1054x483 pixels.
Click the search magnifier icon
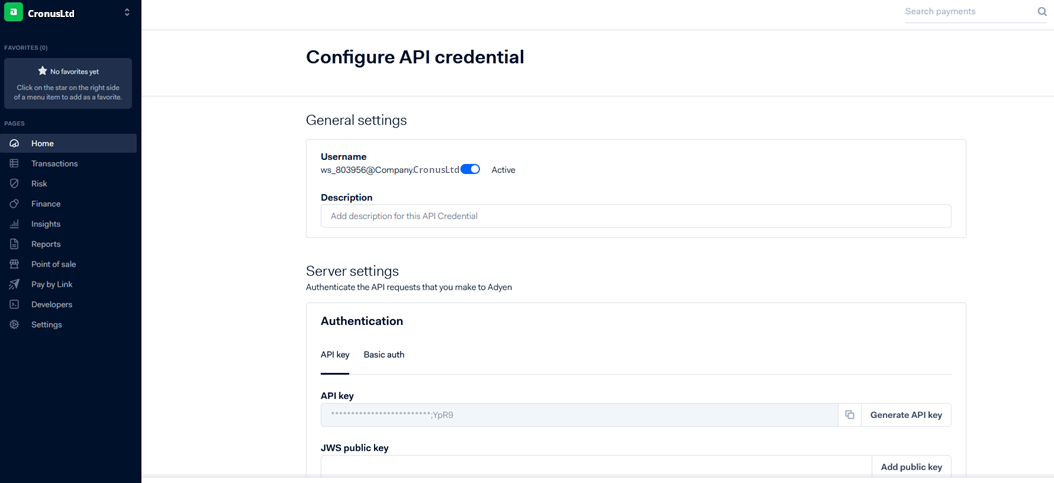pos(1042,12)
